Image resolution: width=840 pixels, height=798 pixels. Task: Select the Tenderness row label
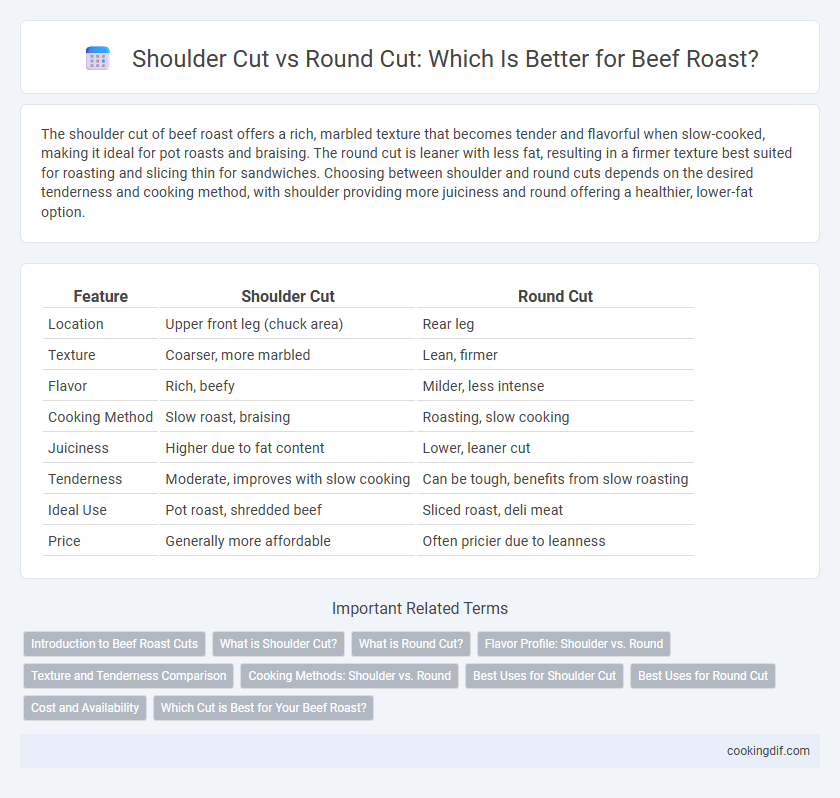pos(85,479)
